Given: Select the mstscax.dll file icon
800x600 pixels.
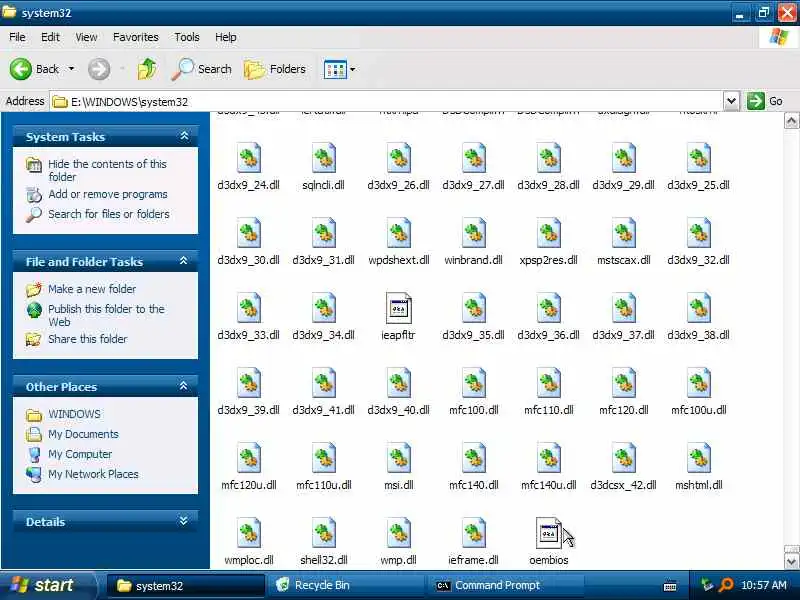Looking at the screenshot, I should coord(624,233).
